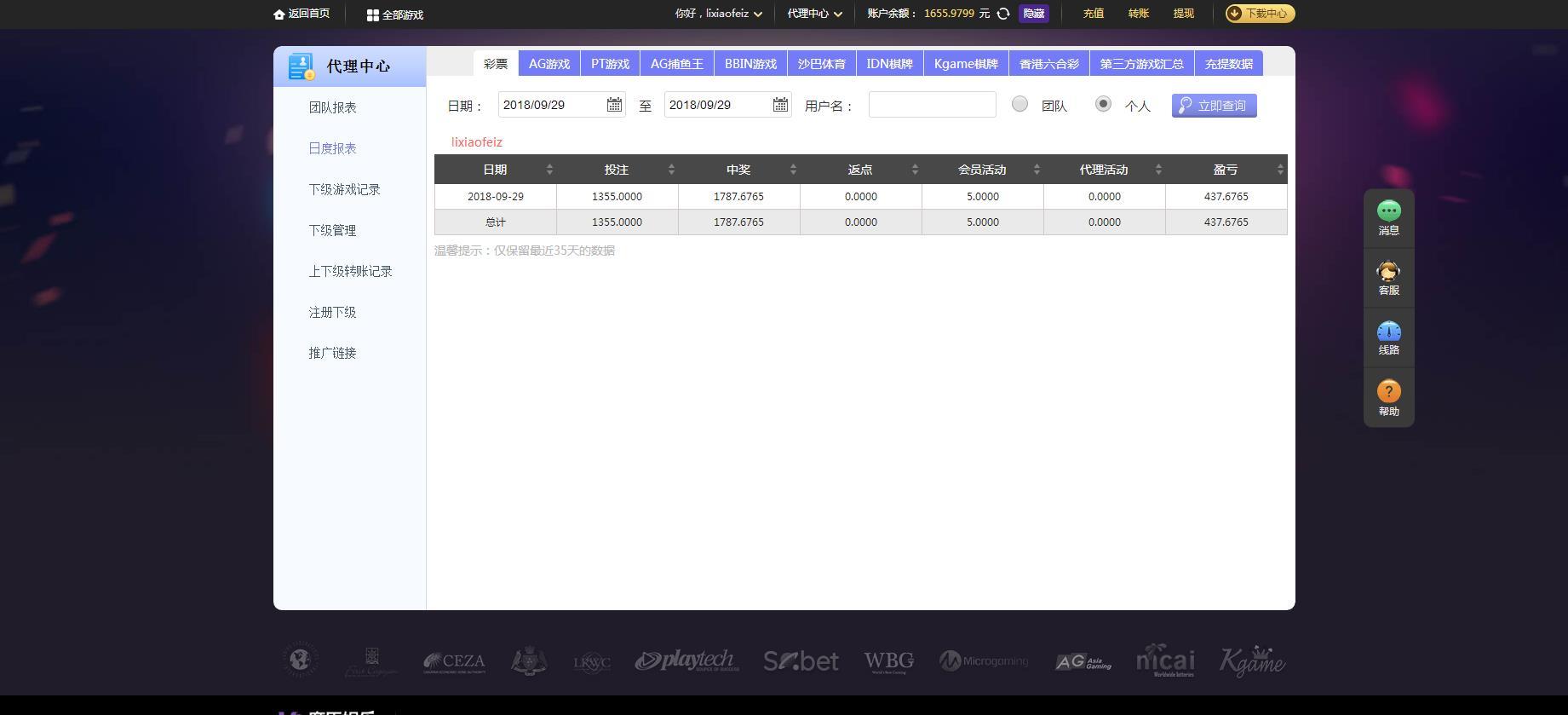This screenshot has height=715, width=1568.
Task: Switch to the 第三方游戏汇总 tab
Action: [x=1142, y=63]
